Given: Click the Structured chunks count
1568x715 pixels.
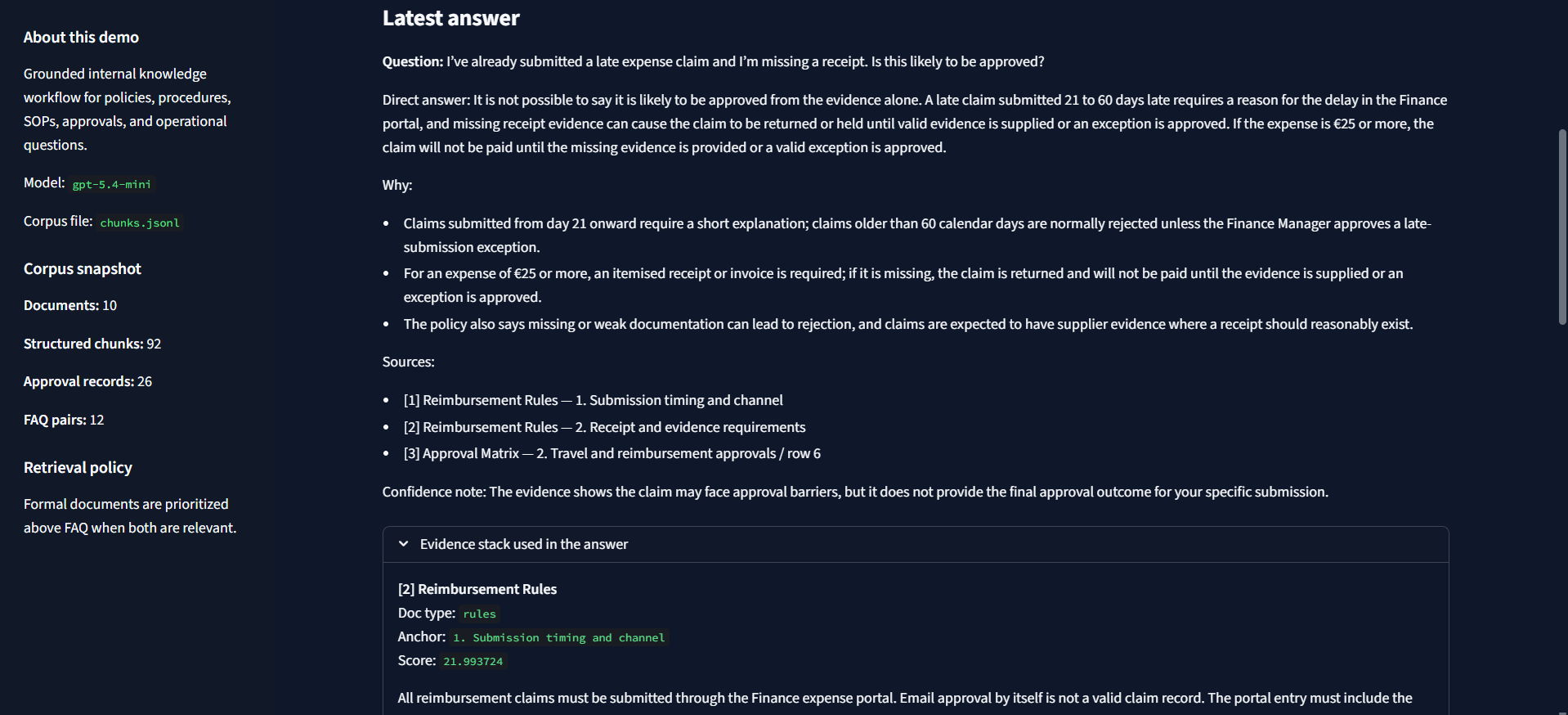Looking at the screenshot, I should click(x=92, y=343).
